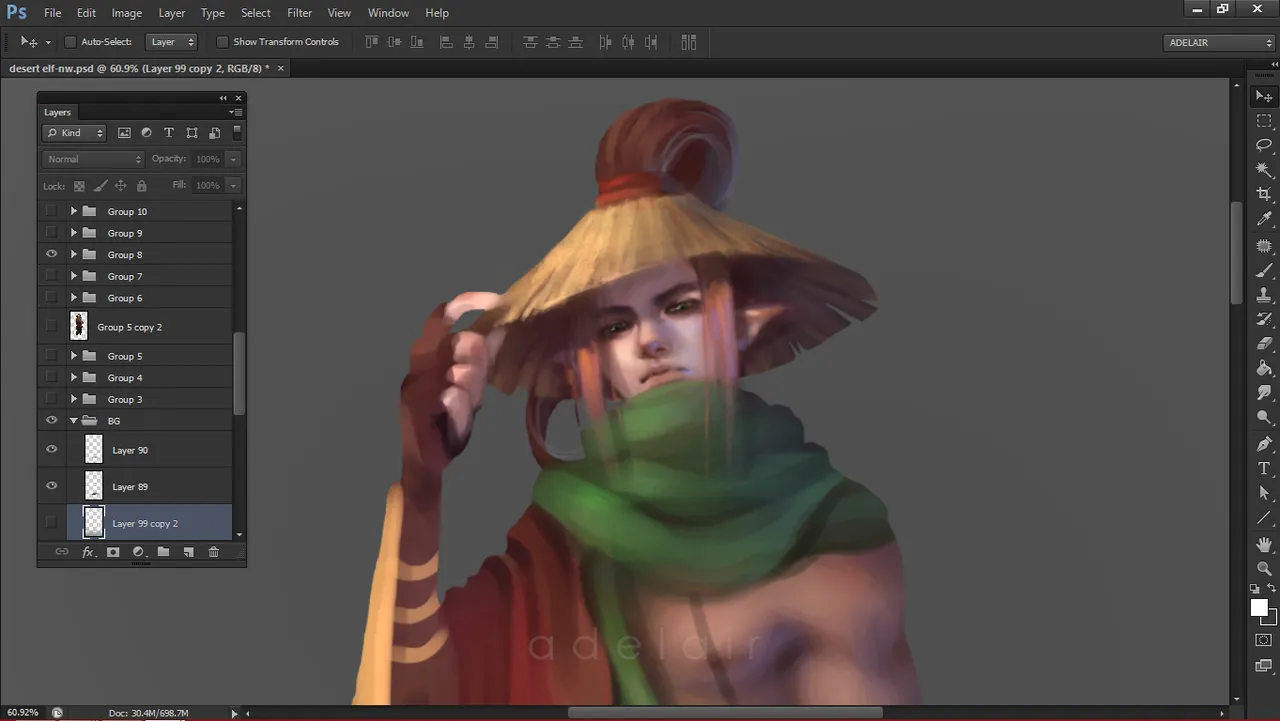
Task: Open the Filter menu
Action: pos(299,13)
